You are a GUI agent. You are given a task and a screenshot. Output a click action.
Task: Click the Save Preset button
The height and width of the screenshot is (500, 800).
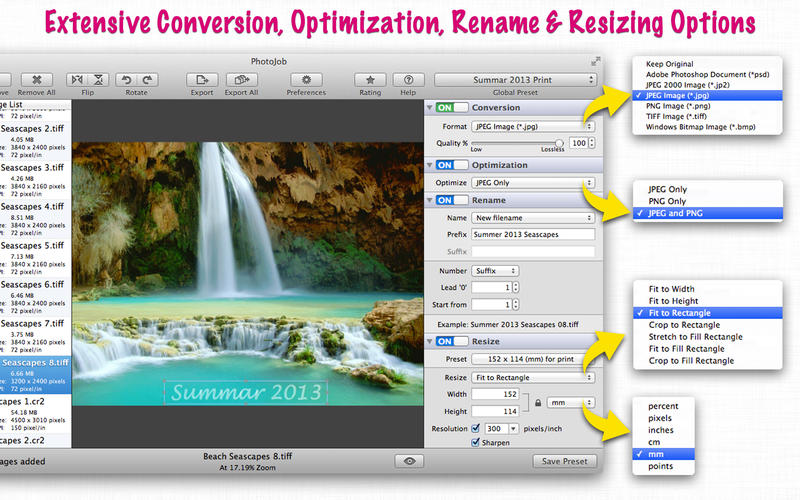(564, 461)
